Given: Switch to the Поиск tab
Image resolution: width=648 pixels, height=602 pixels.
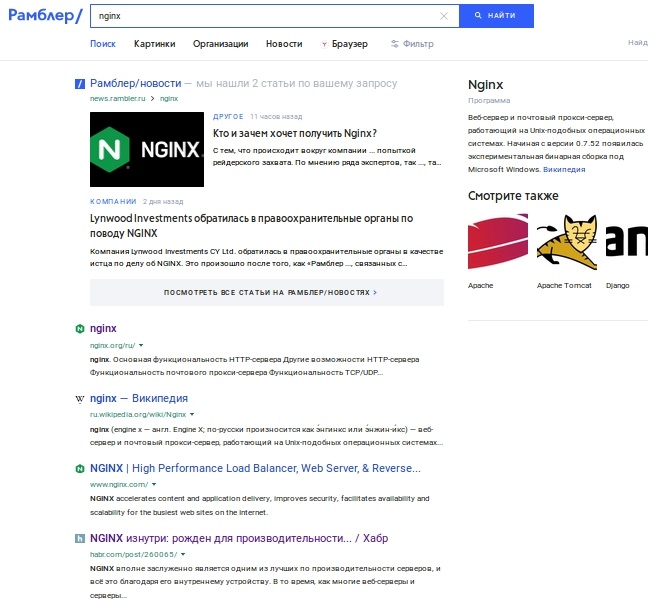Looking at the screenshot, I should point(103,44).
